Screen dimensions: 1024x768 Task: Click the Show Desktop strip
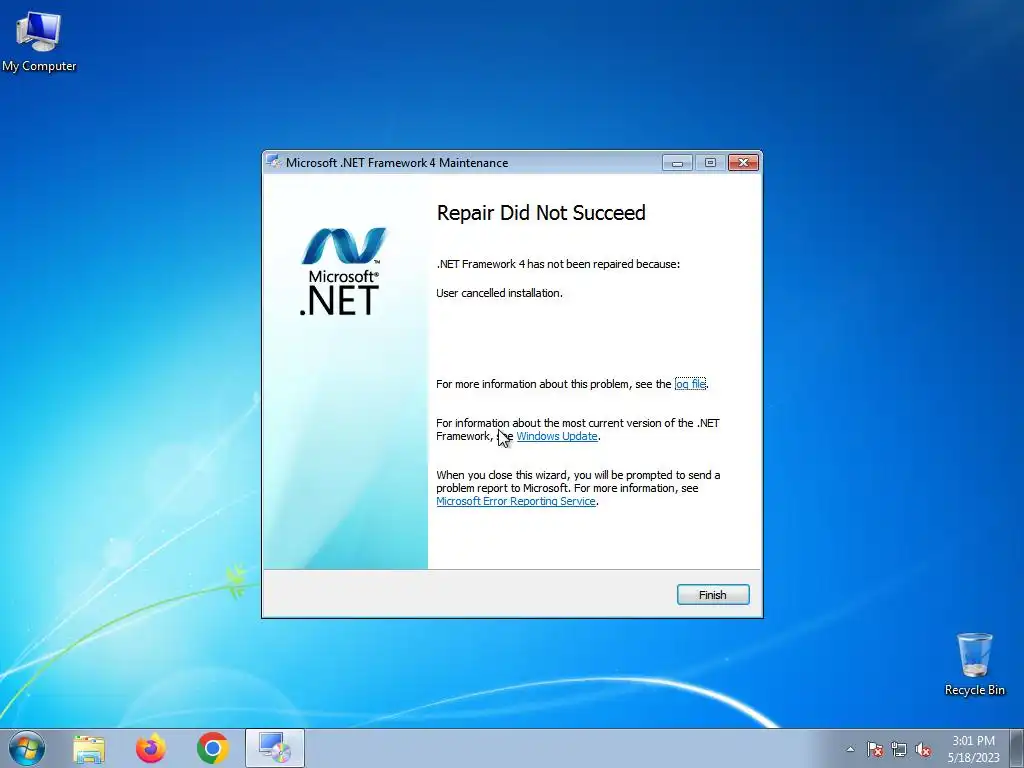pyautogui.click(x=1017, y=748)
